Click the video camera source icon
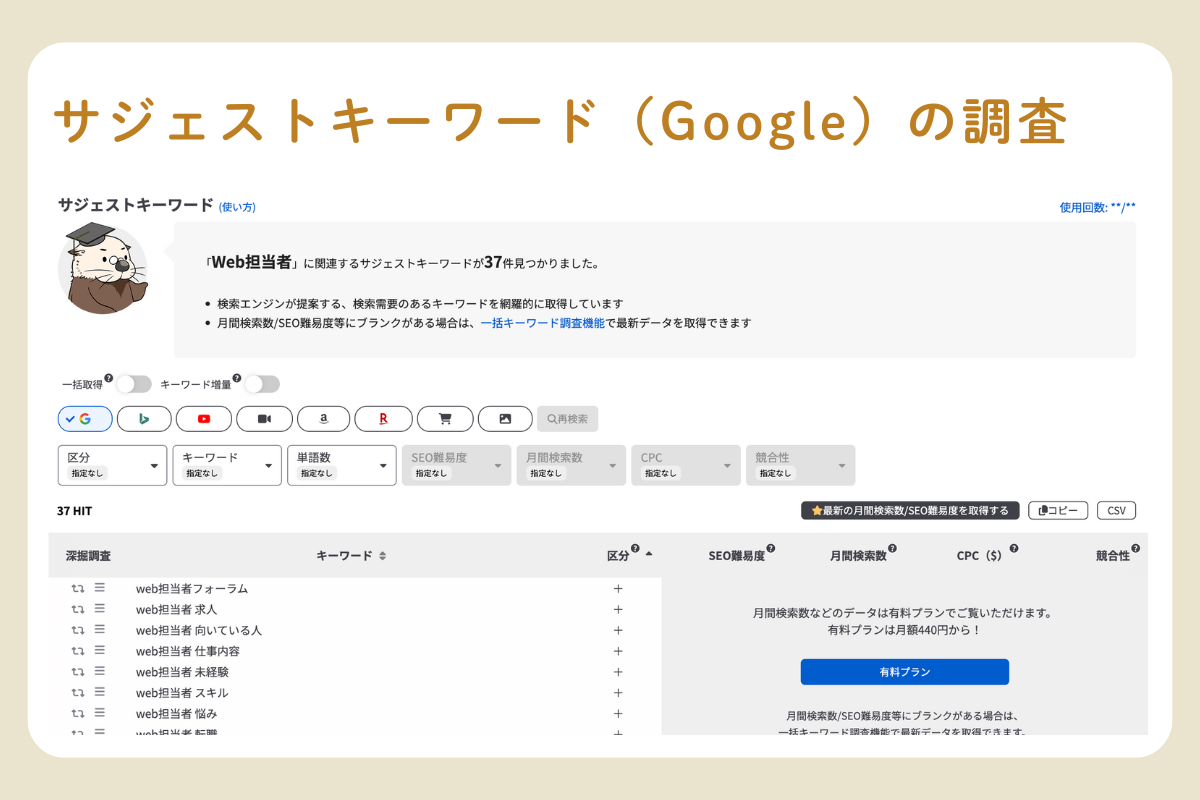 click(264, 419)
